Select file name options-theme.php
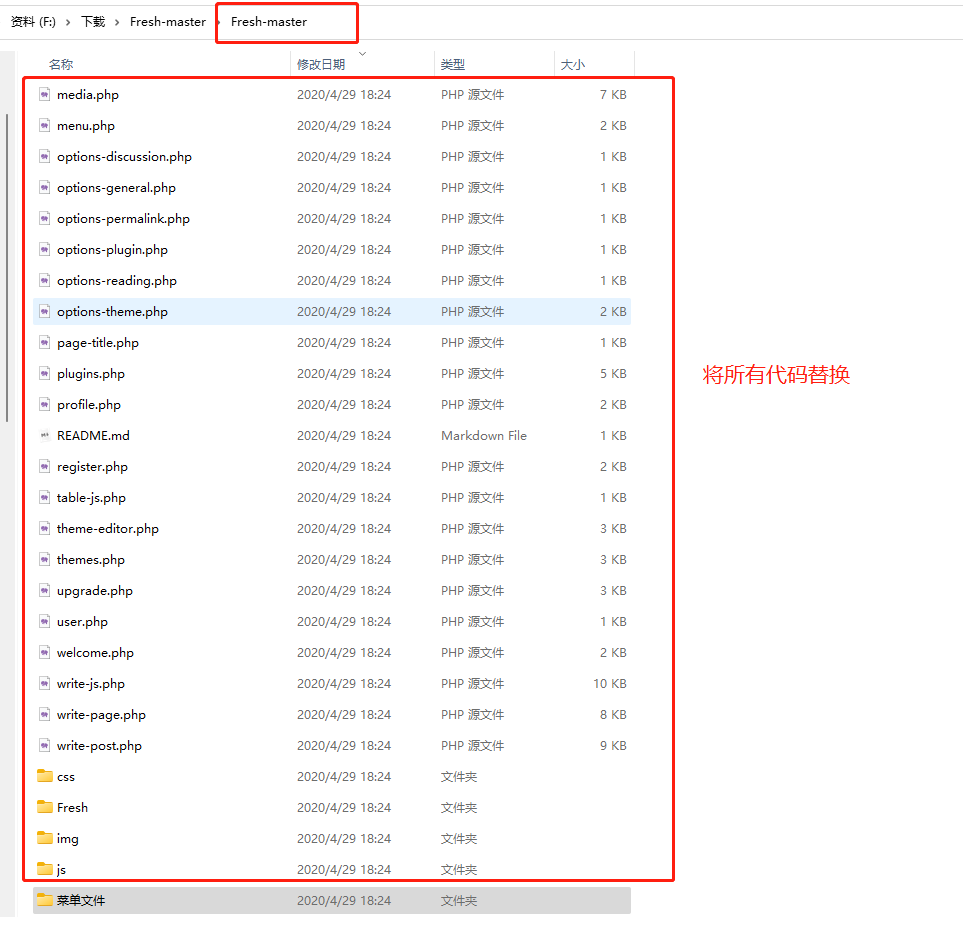 pyautogui.click(x=112, y=312)
